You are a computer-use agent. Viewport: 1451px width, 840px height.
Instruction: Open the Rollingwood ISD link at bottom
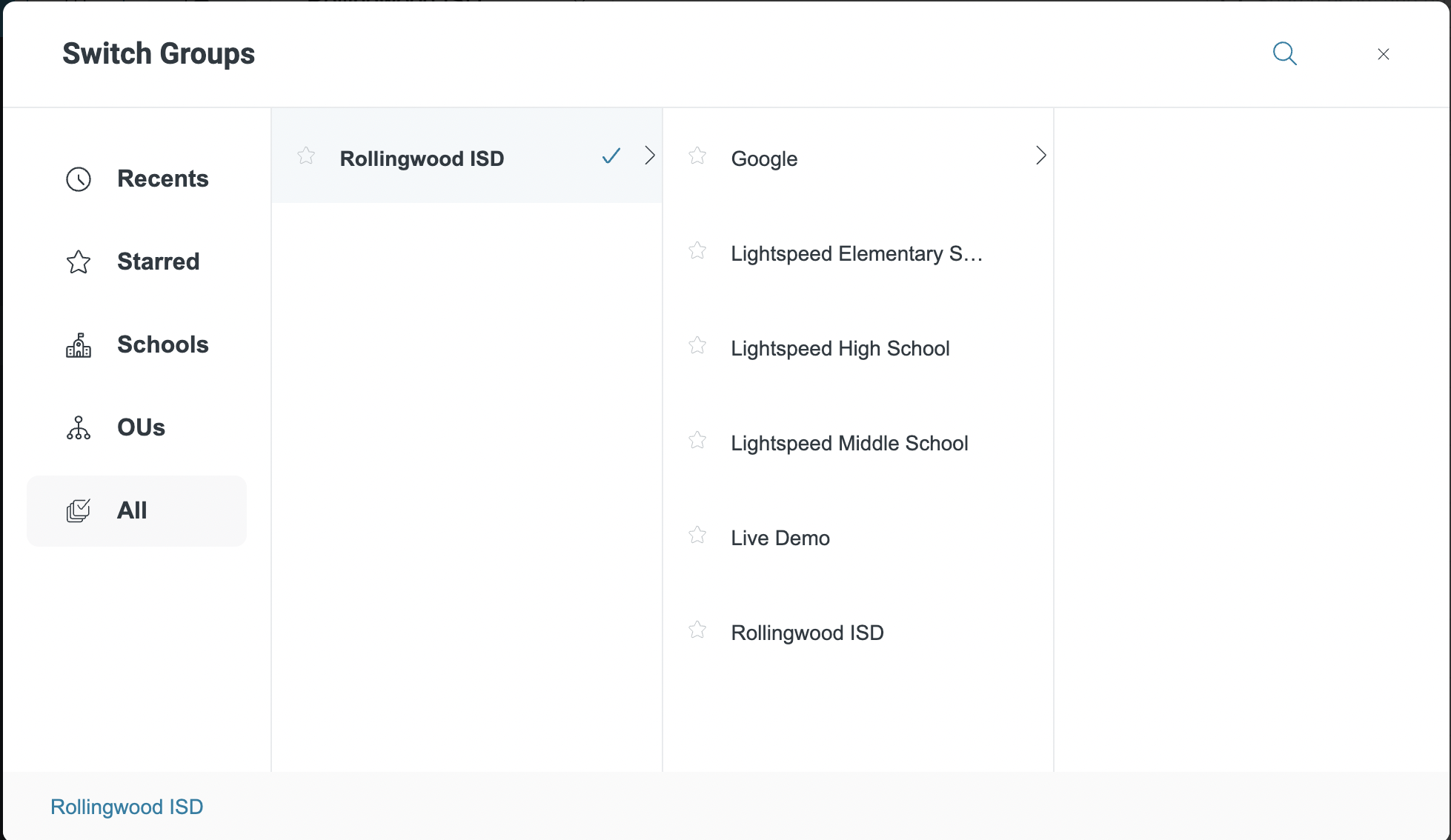[126, 807]
